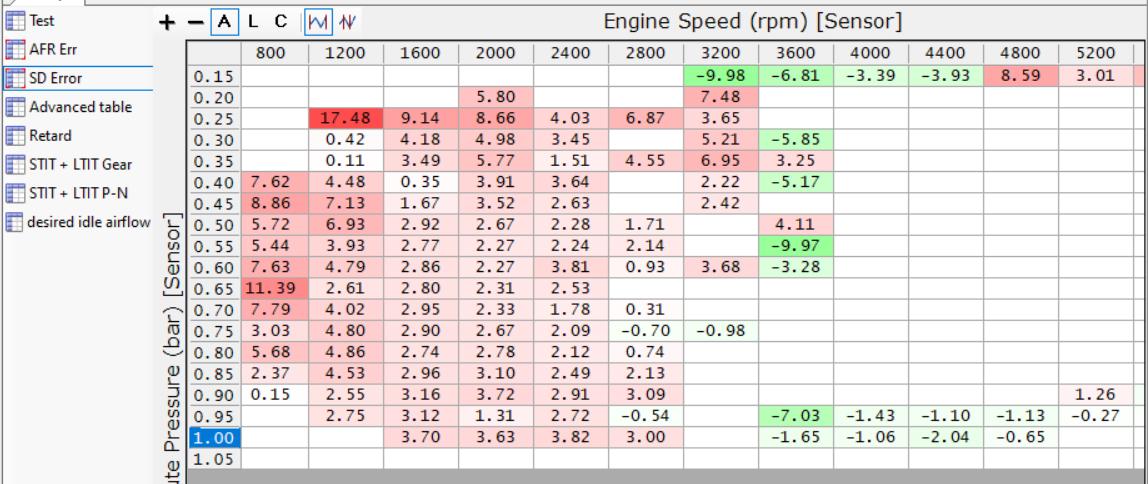Toggle the C mode button

pyautogui.click(x=281, y=22)
